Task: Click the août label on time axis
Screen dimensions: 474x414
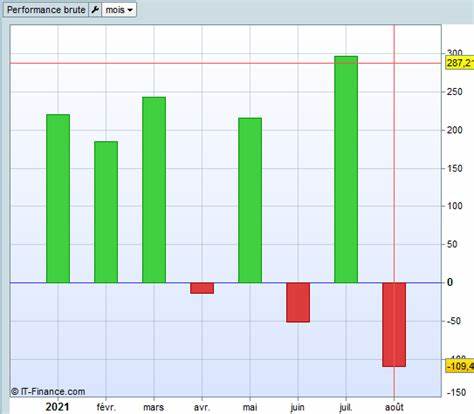Action: (394, 407)
